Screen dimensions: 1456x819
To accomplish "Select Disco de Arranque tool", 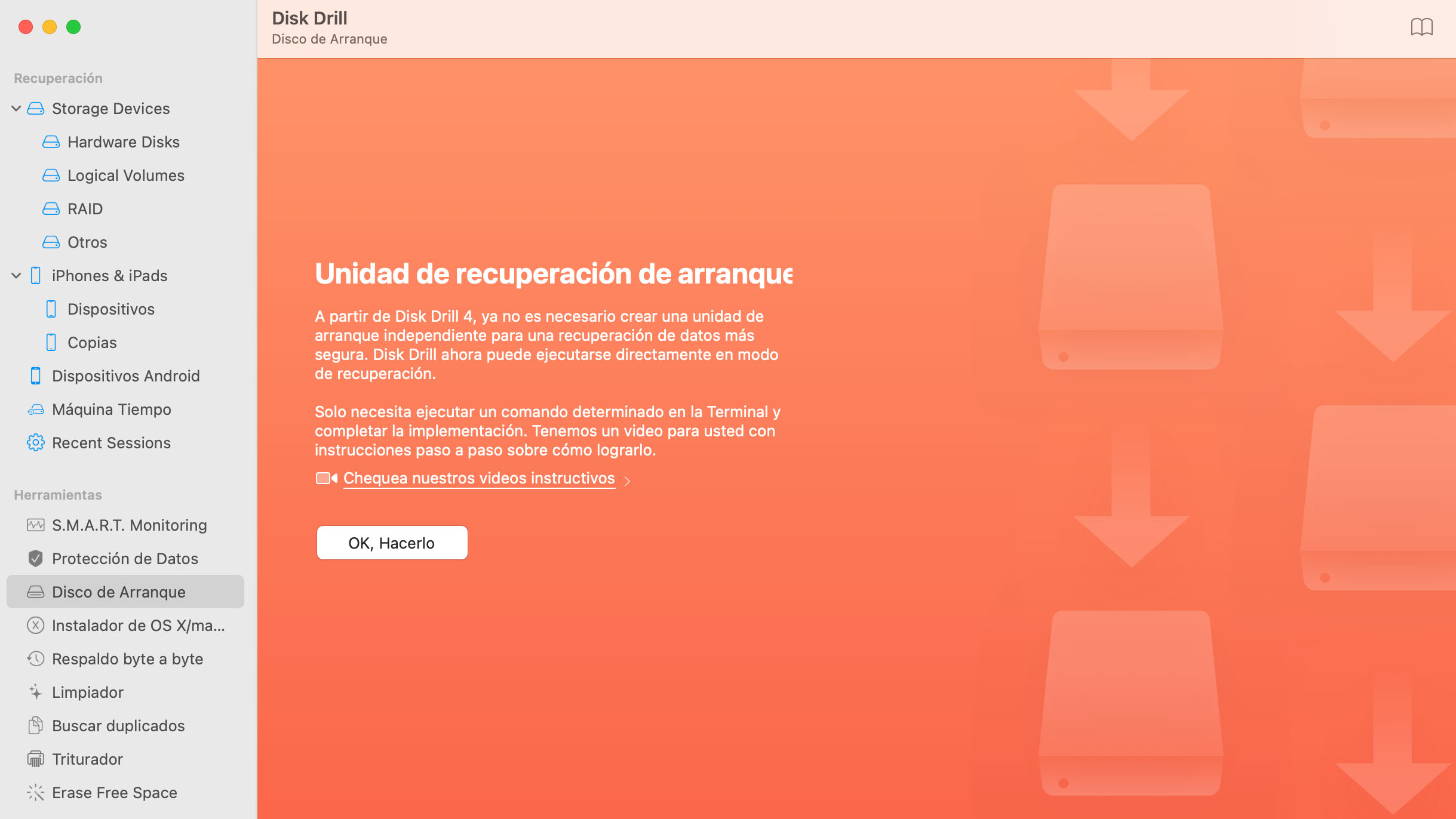I will (x=118, y=591).
